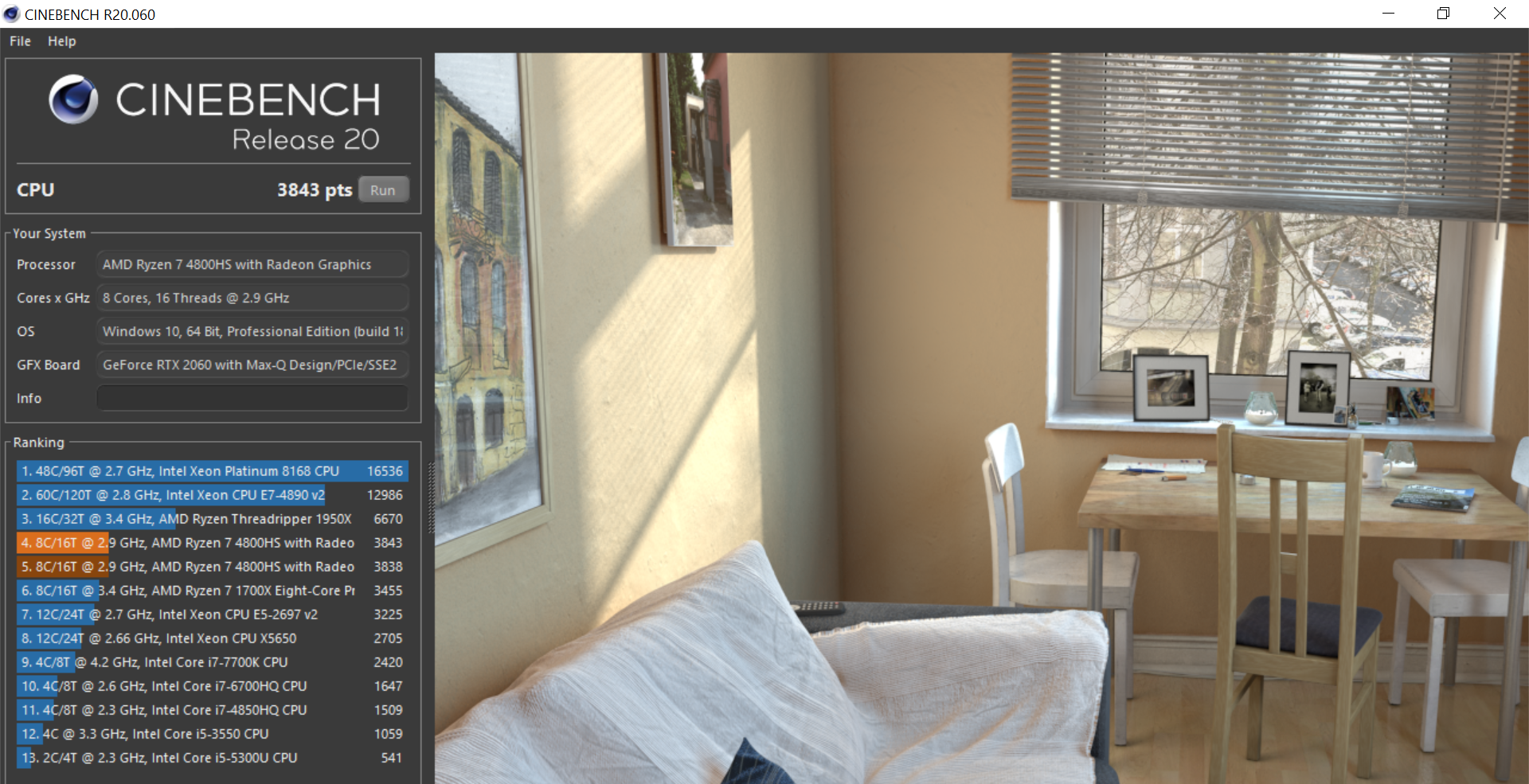The width and height of the screenshot is (1529, 784).
Task: Select the Core i7-7700K ranking row
Action: [x=212, y=662]
